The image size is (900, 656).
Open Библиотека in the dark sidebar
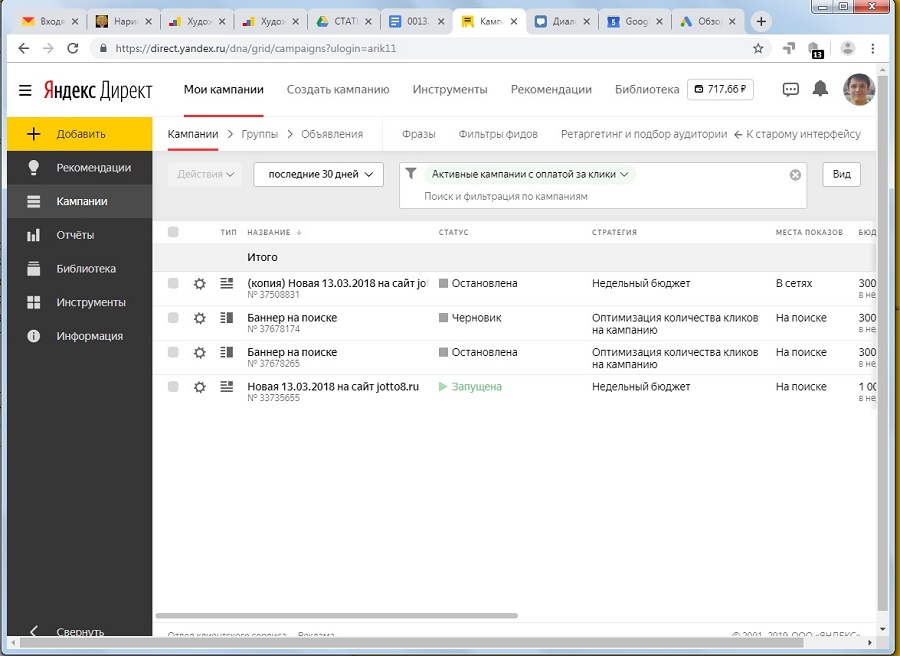pyautogui.click(x=80, y=269)
